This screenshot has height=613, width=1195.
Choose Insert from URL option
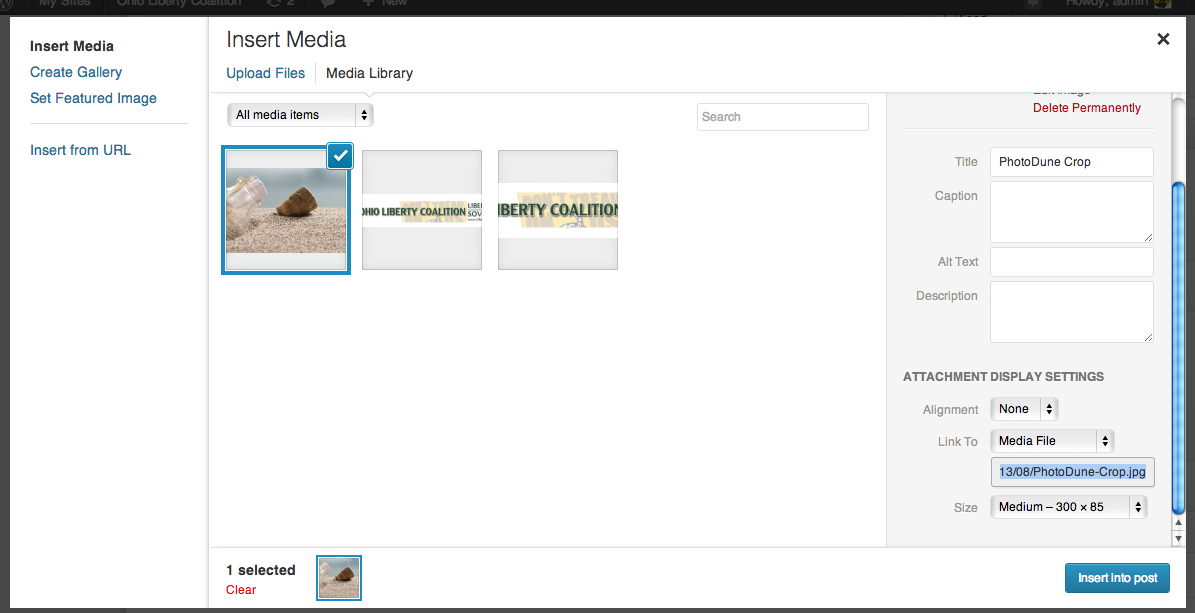pyautogui.click(x=80, y=150)
